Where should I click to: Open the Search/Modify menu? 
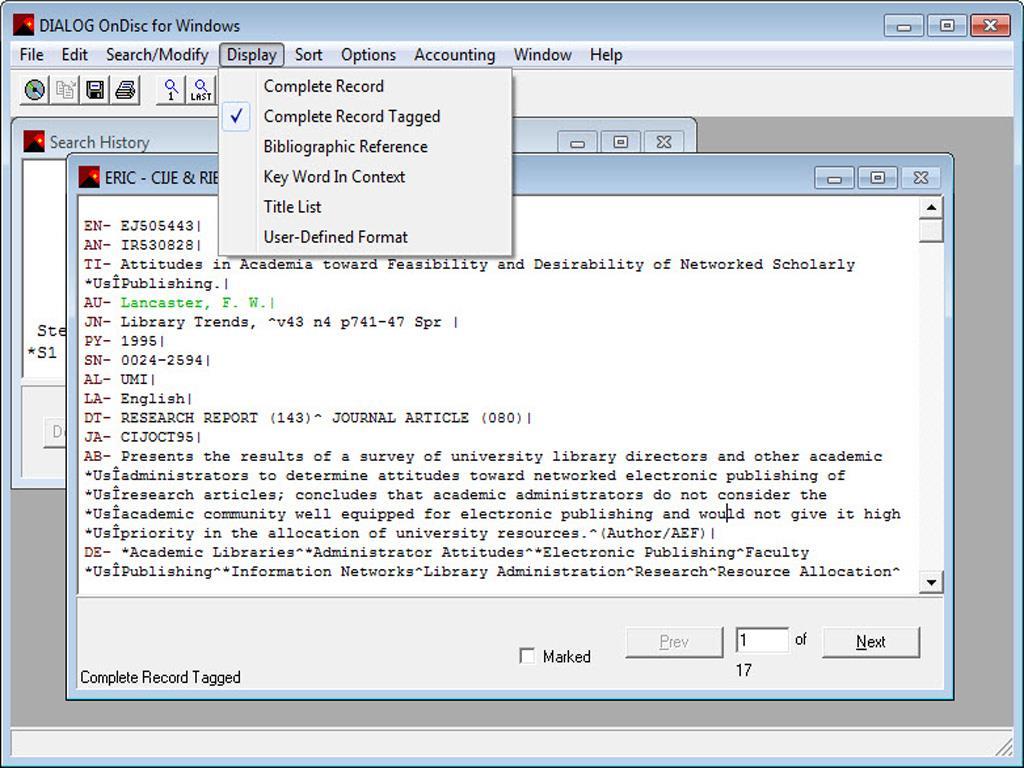(157, 55)
